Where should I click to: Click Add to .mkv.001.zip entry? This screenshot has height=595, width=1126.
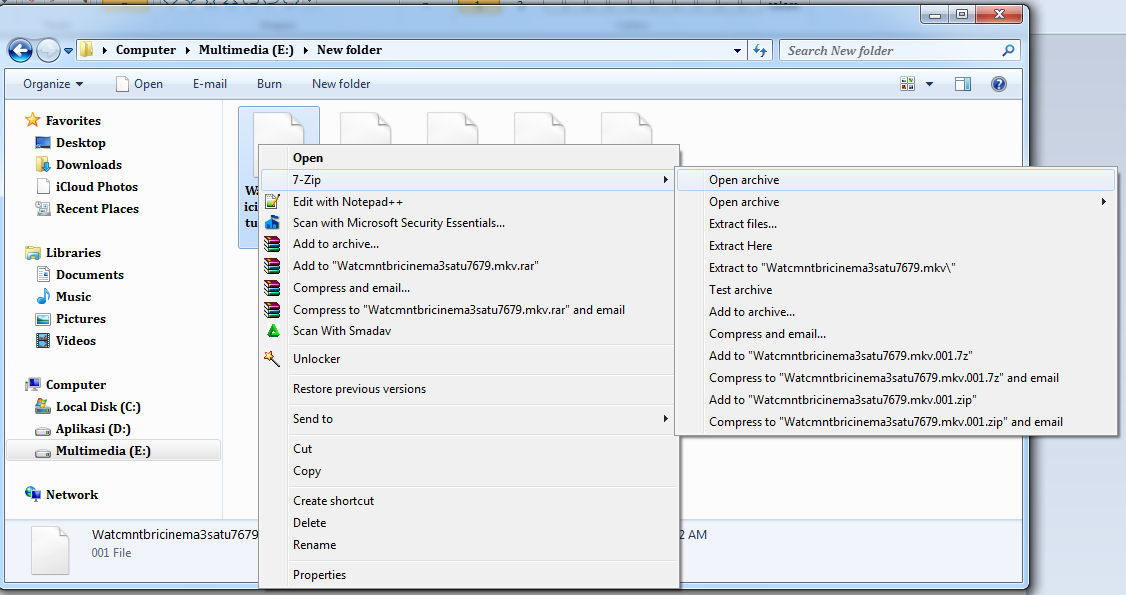point(896,400)
